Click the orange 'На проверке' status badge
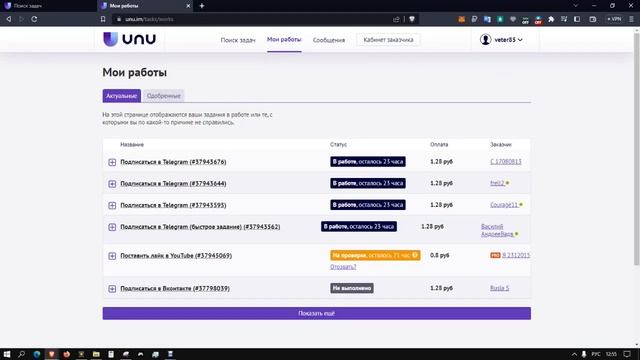Viewport: 640px width, 360px height. coord(375,255)
